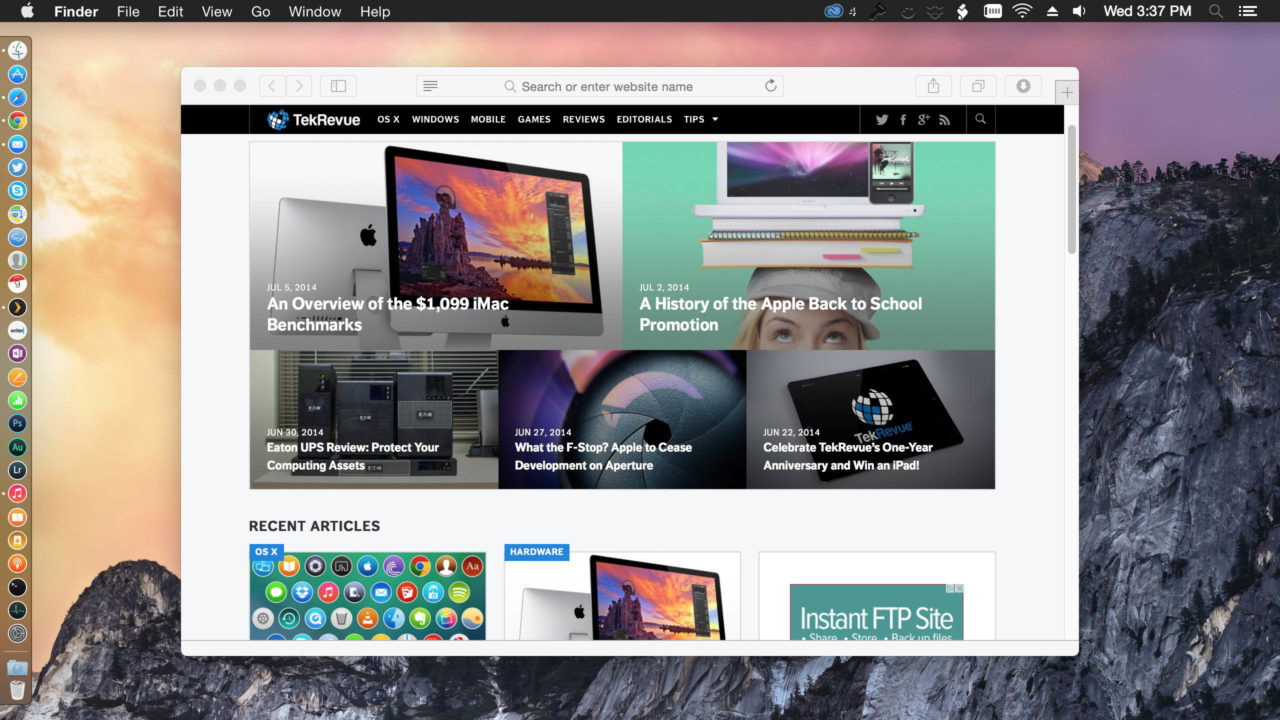Open the Safari Share button
The image size is (1280, 720).
click(933, 86)
